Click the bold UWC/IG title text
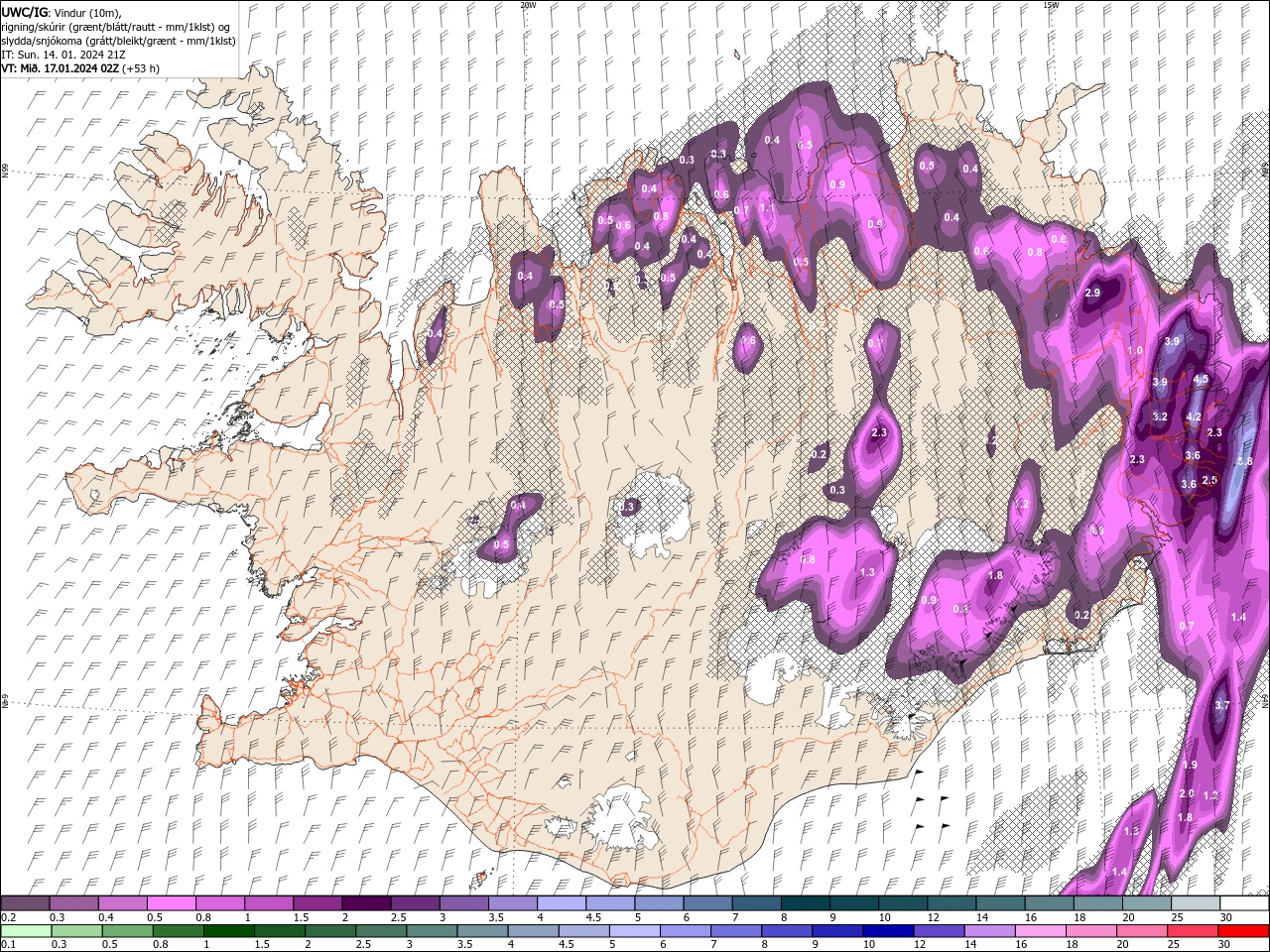Viewport: 1270px width, 952px height. pos(23,11)
